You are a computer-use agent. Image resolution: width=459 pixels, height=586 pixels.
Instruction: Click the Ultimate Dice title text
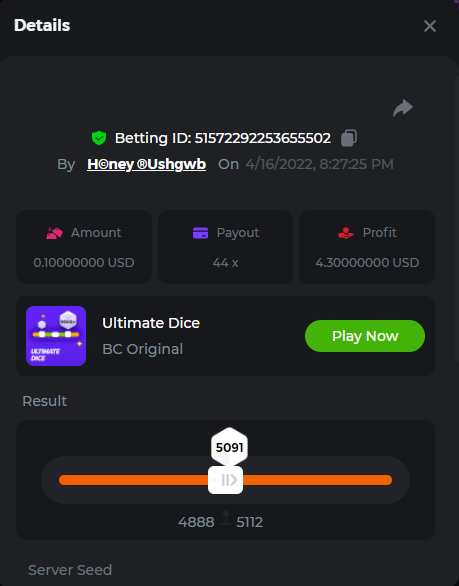(151, 323)
